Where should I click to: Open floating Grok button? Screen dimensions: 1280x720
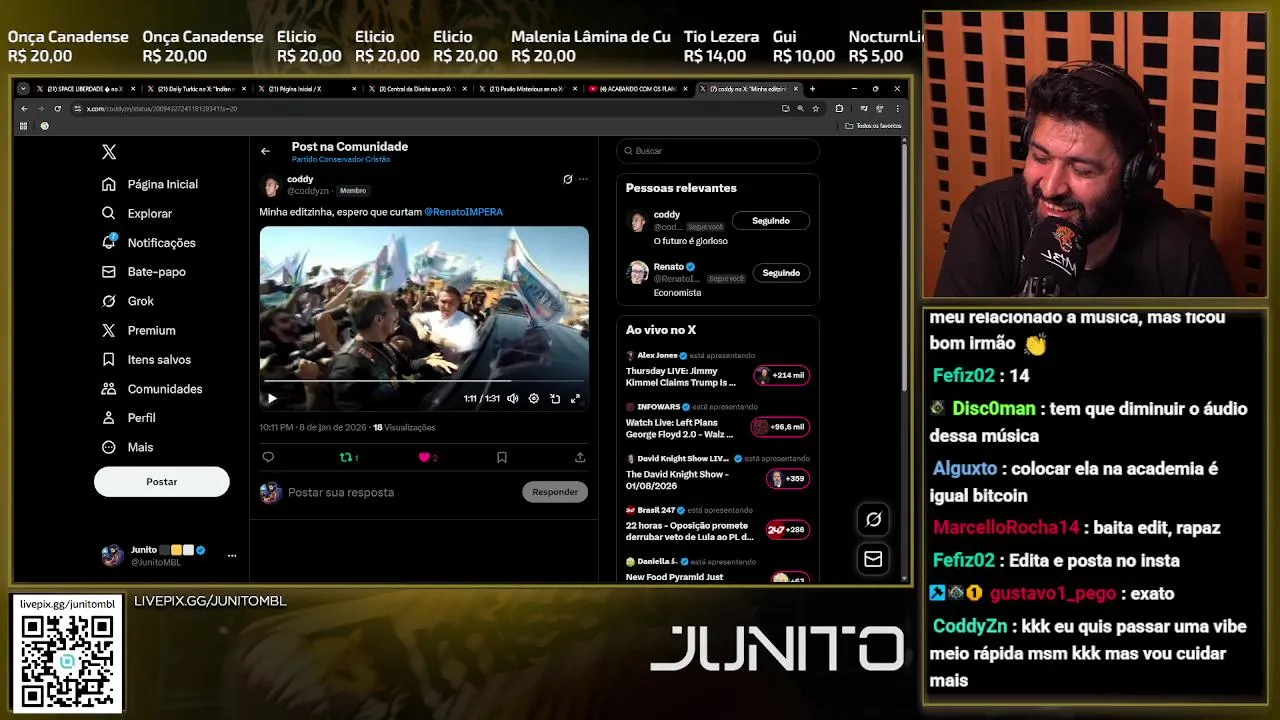[x=873, y=519]
